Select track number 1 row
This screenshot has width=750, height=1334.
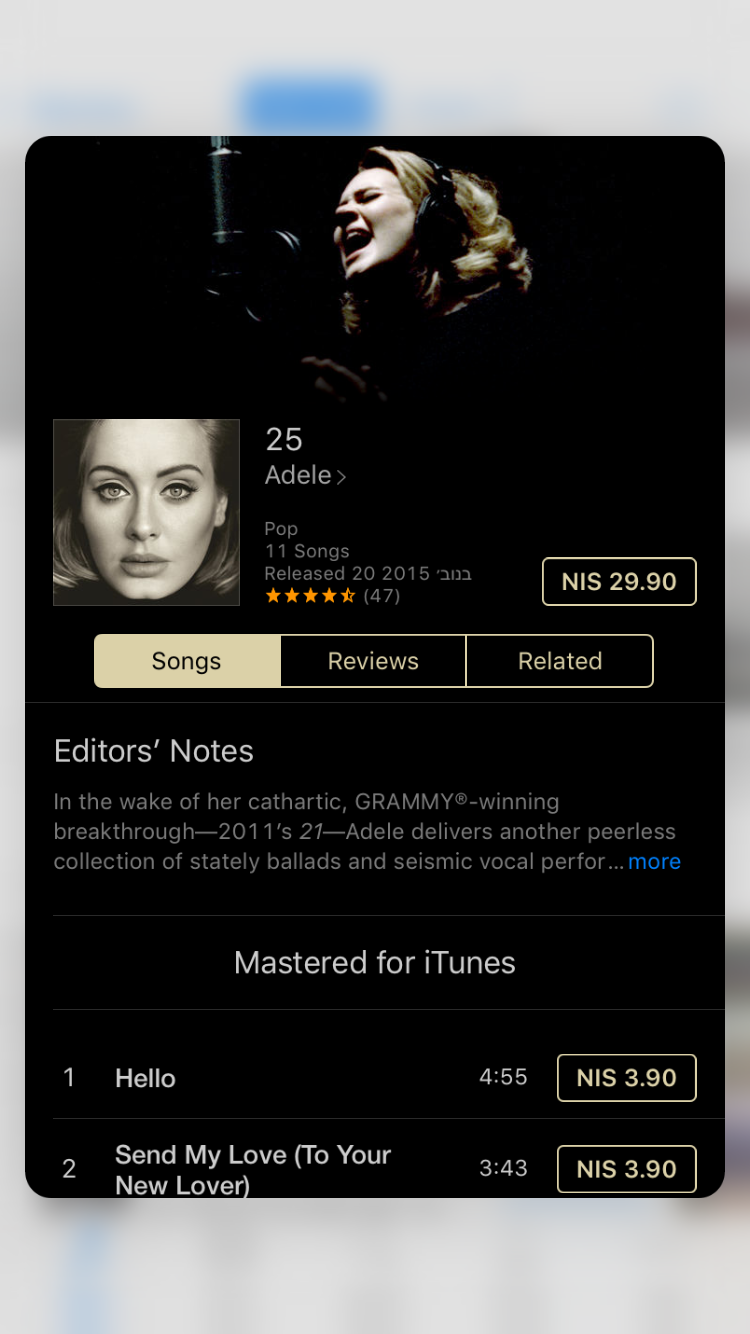pos(375,1078)
